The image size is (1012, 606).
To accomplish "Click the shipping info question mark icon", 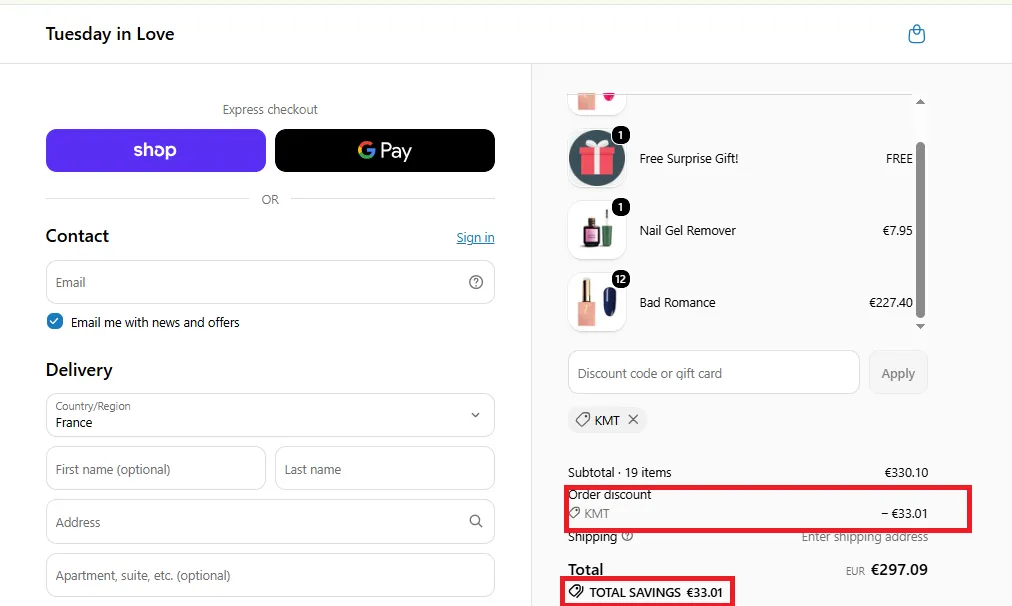I will tap(627, 536).
